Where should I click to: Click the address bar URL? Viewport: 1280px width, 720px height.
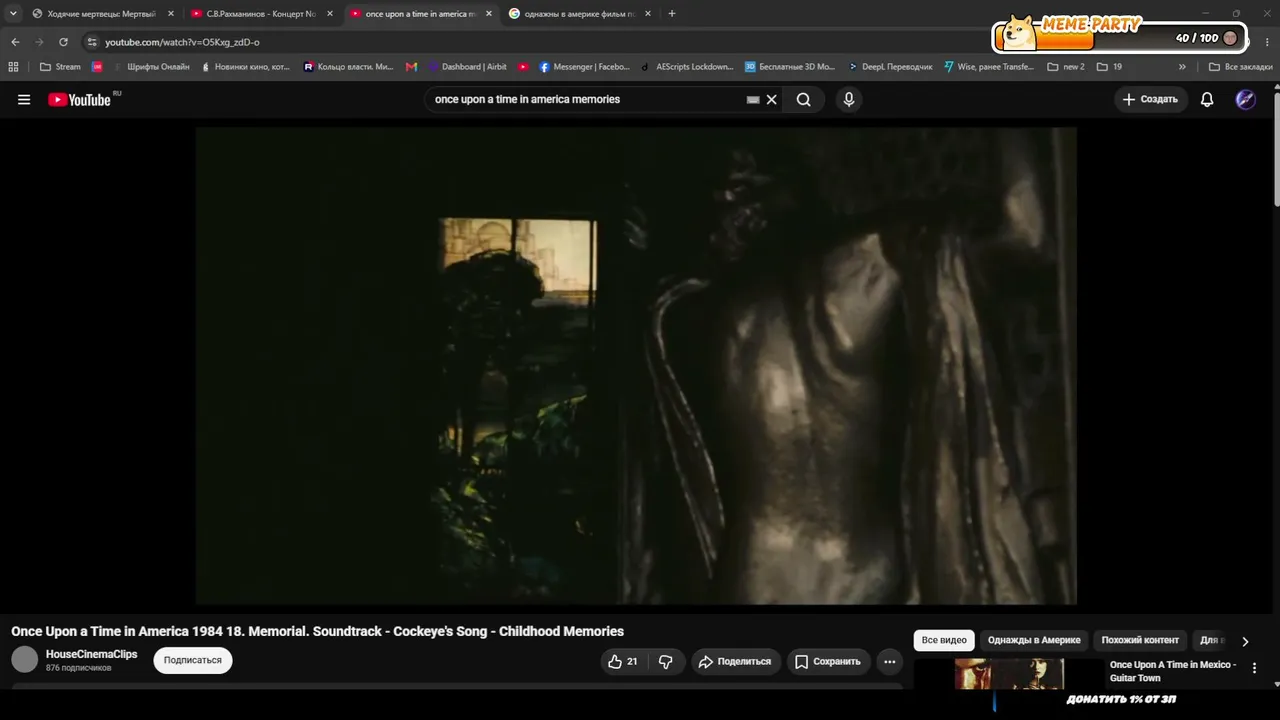(x=182, y=42)
